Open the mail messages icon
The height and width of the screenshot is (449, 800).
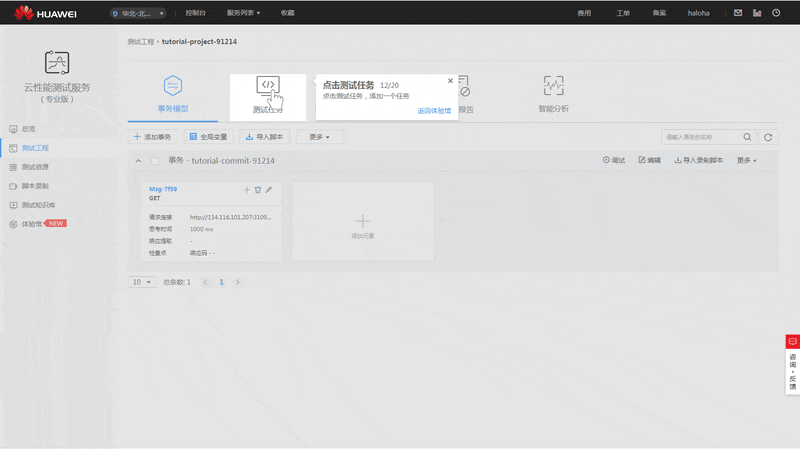click(x=738, y=13)
